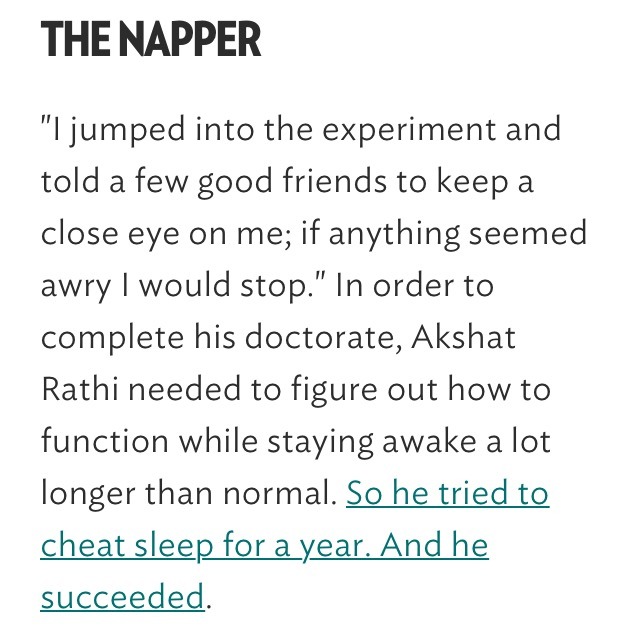Image resolution: width=640 pixels, height=640 pixels.
Task: Open the "So he tried to" link
Action: coord(447,494)
